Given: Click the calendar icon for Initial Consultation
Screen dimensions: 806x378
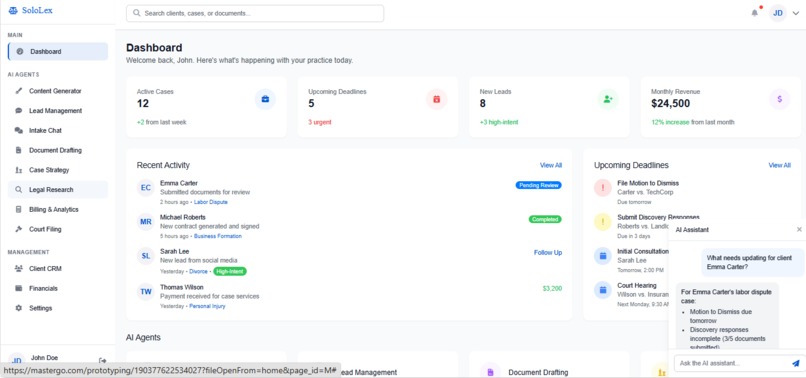Looking at the screenshot, I should point(602,256).
